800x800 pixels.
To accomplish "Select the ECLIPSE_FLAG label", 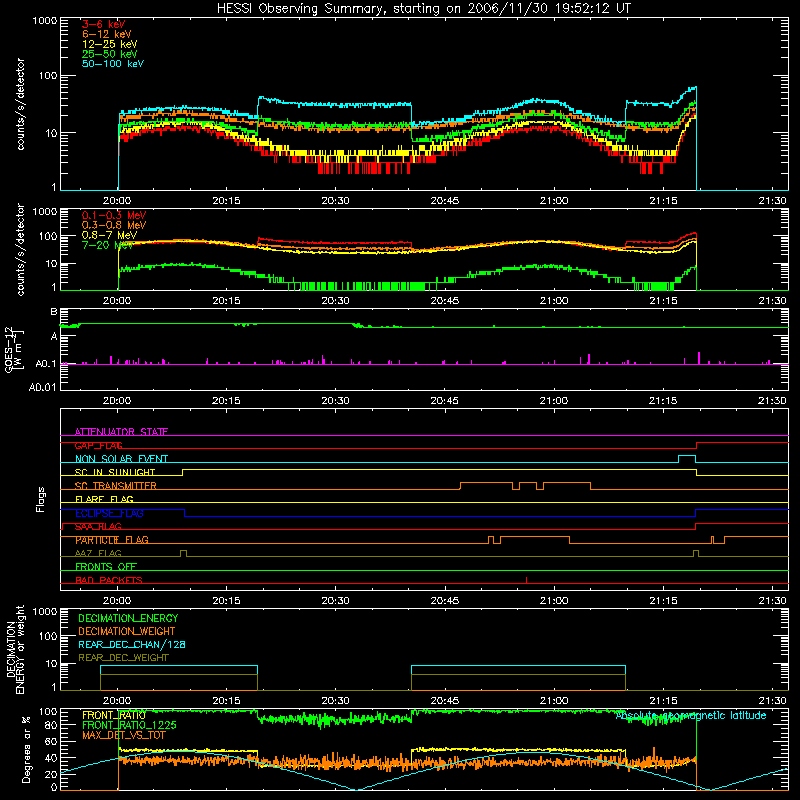I will pyautogui.click(x=109, y=513).
